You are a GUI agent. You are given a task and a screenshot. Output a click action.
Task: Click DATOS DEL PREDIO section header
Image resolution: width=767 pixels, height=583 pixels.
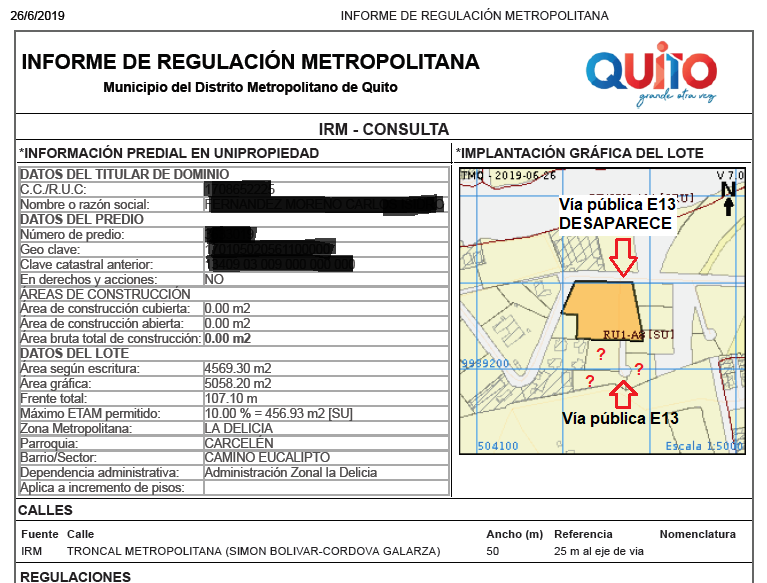click(x=82, y=219)
